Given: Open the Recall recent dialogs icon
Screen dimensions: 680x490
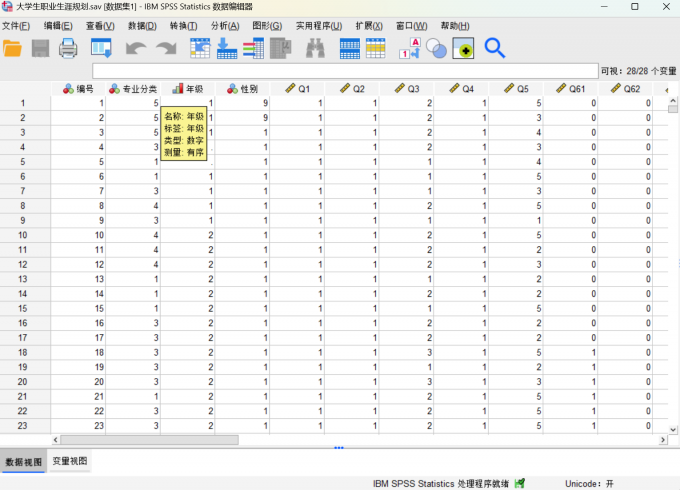Looking at the screenshot, I should pos(101,47).
